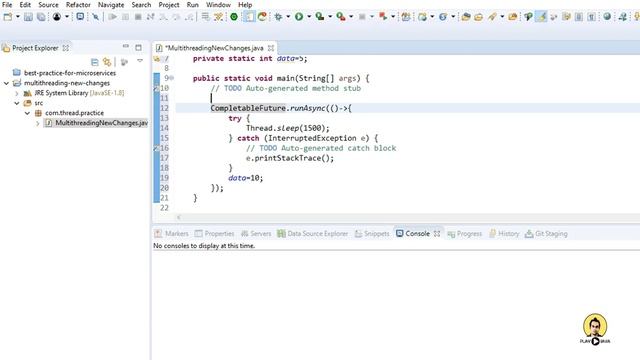Click the Save All toolbar icon
Screen dimensions: 640x360
pyautogui.click(x=41, y=17)
